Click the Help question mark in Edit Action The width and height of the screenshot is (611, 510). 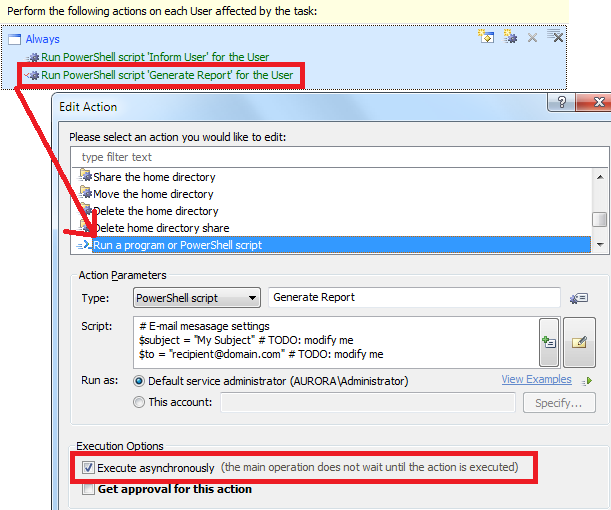562,103
